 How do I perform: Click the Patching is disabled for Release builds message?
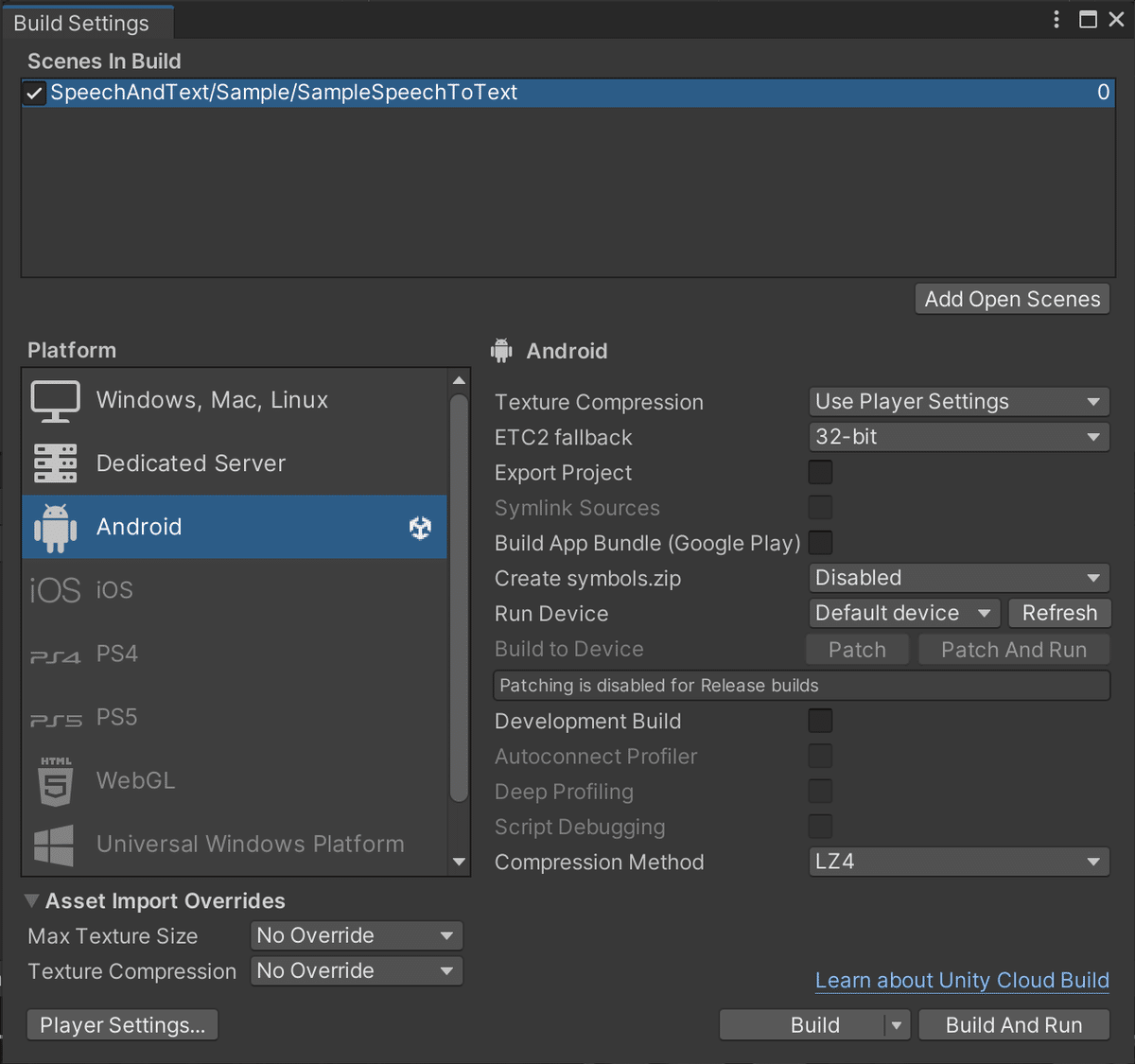(801, 686)
